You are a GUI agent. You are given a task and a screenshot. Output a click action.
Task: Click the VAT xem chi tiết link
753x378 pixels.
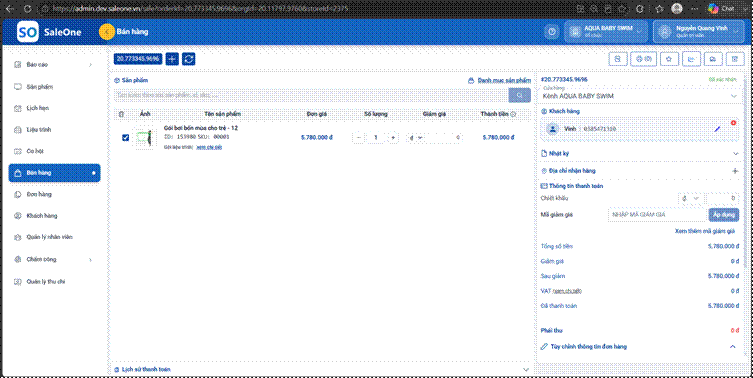point(567,291)
